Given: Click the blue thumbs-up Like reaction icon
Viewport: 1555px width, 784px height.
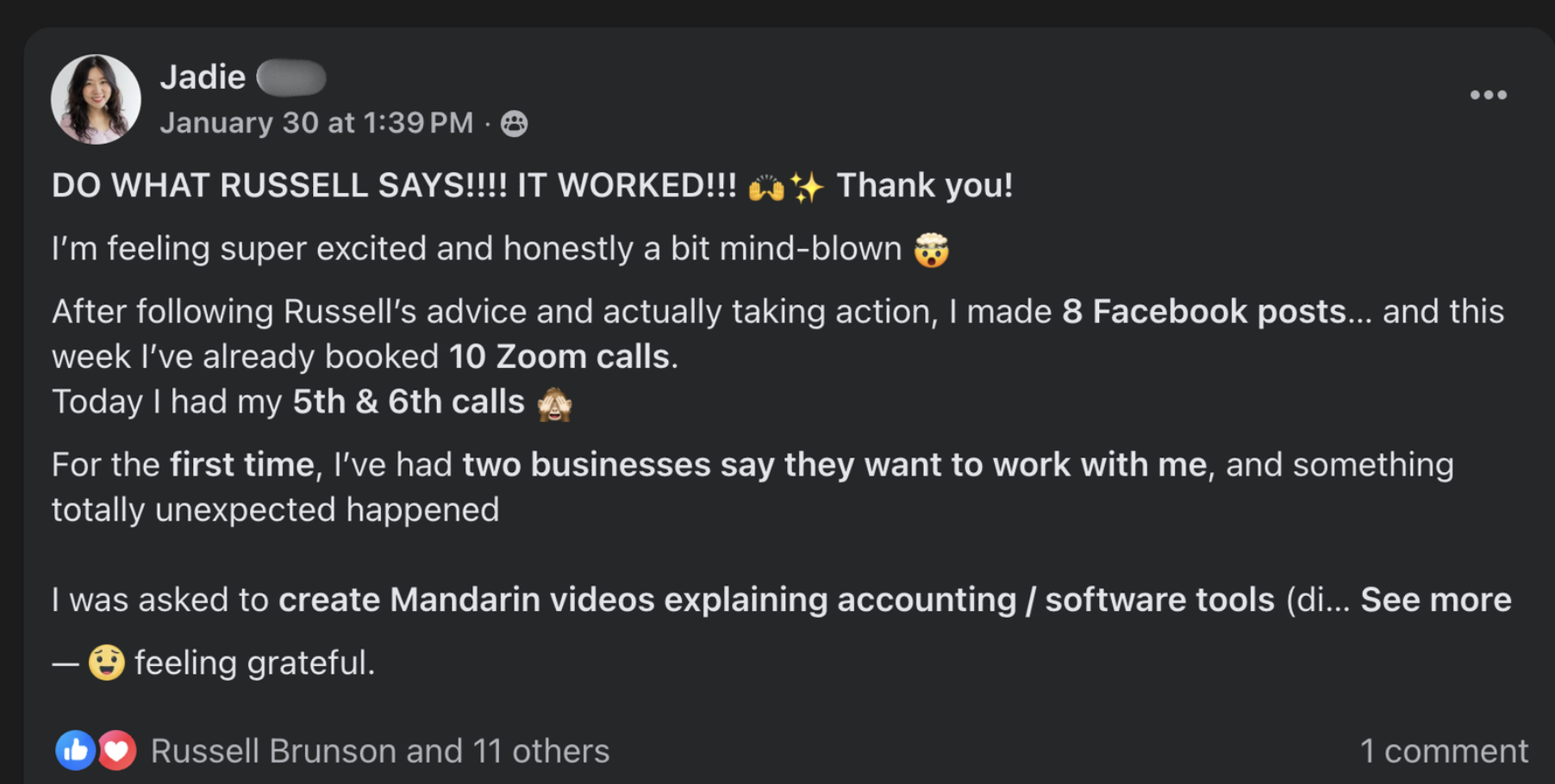Looking at the screenshot, I should (x=75, y=750).
